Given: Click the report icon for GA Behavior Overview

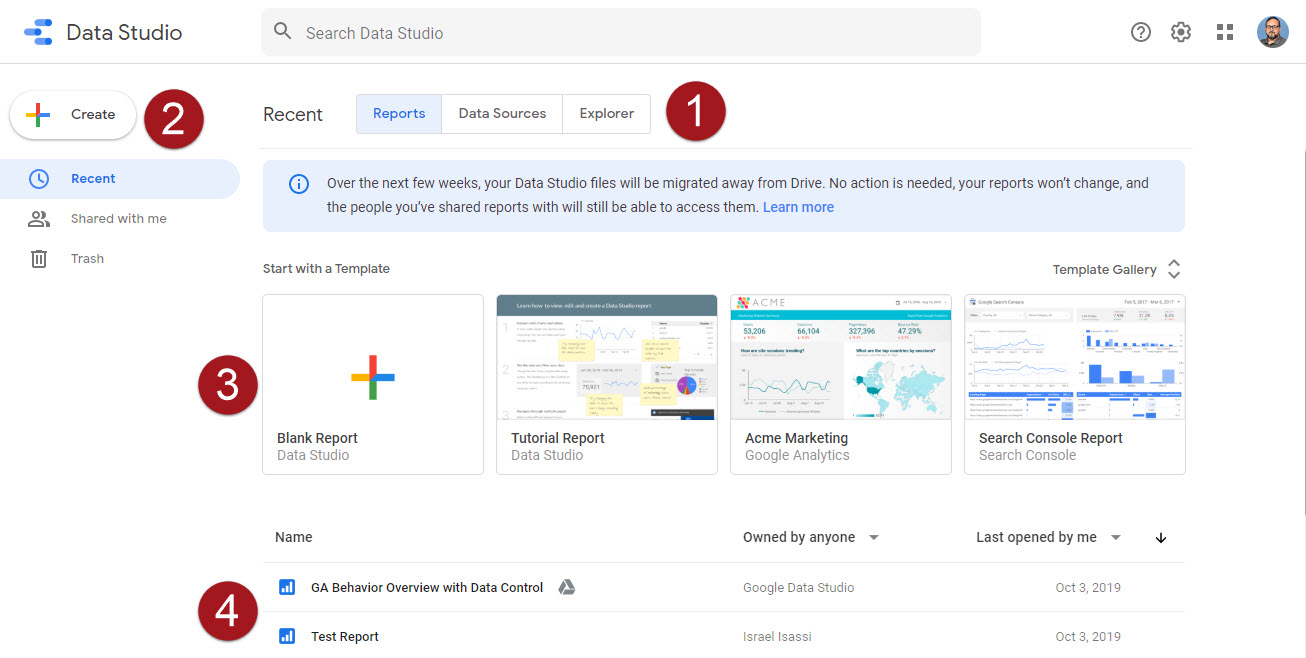Looking at the screenshot, I should click(x=287, y=587).
